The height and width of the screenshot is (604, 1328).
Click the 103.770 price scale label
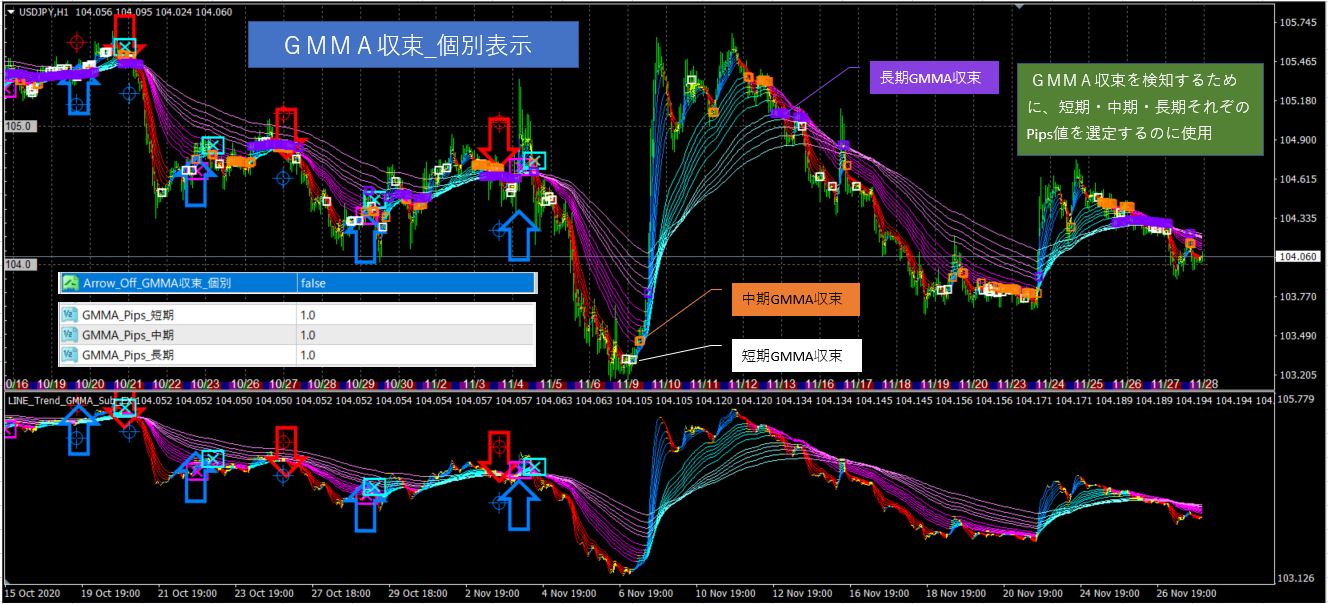(x=1298, y=296)
